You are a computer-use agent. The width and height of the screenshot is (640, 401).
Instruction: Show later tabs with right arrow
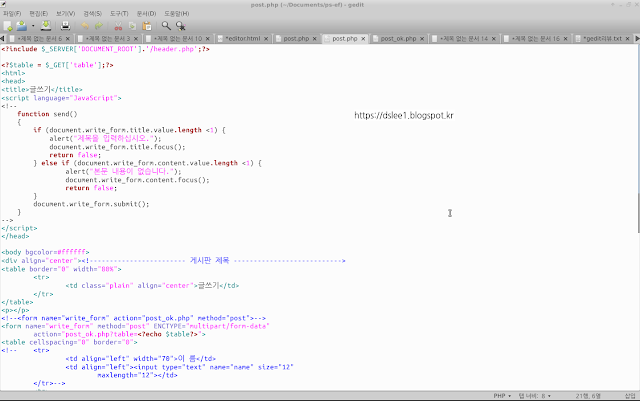click(x=637, y=38)
